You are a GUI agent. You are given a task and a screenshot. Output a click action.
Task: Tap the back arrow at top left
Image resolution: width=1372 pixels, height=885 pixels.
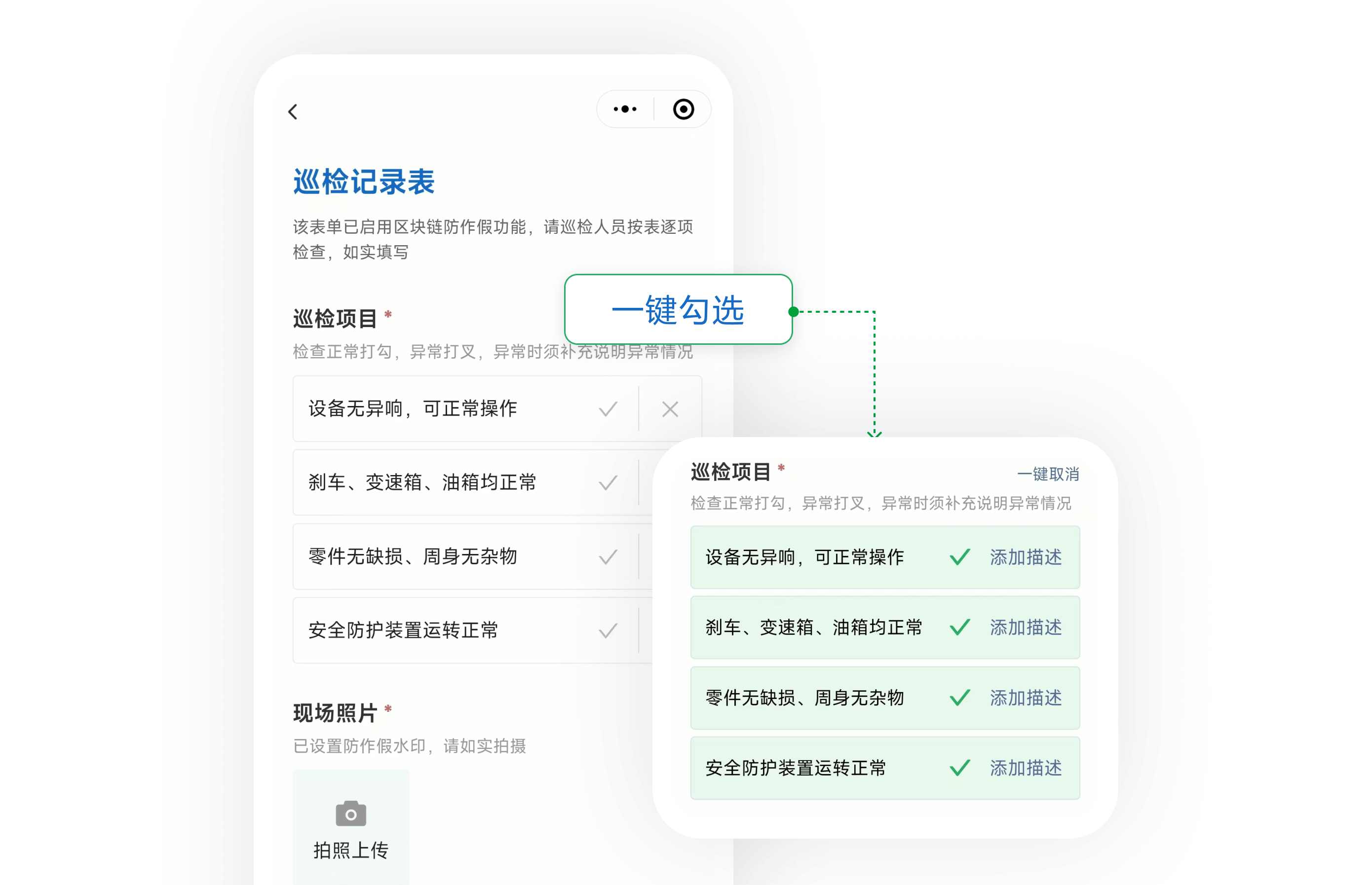293,111
